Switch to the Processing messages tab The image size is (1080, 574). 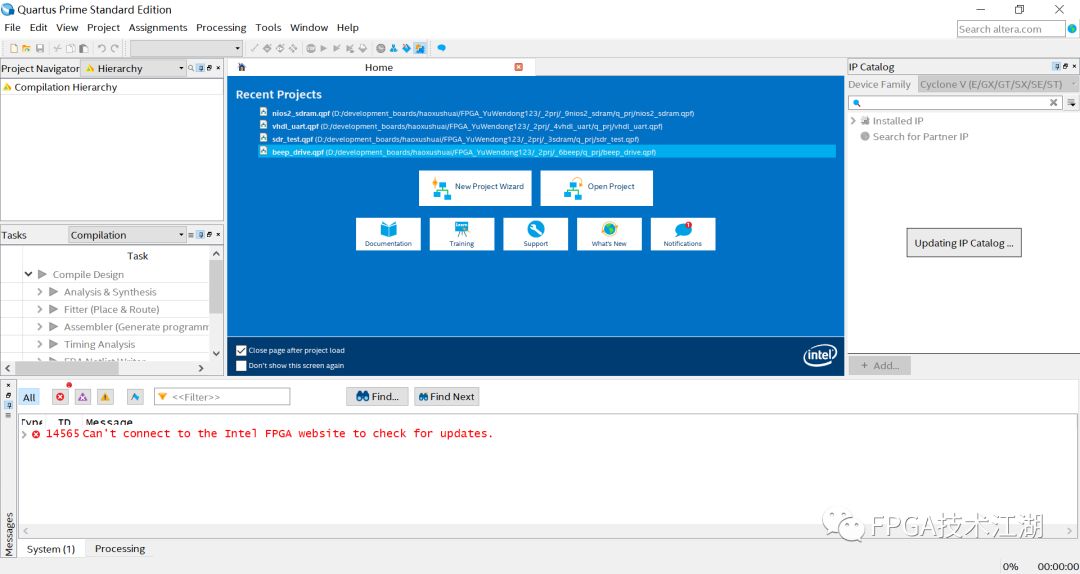(x=120, y=549)
